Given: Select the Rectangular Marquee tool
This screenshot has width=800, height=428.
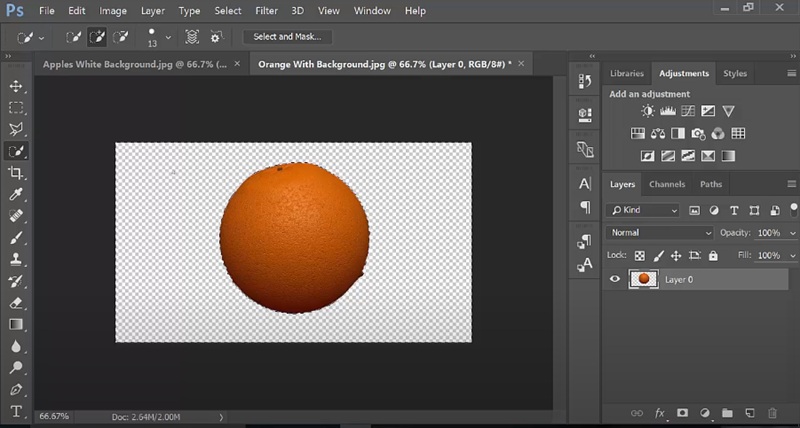Looking at the screenshot, I should (16, 108).
